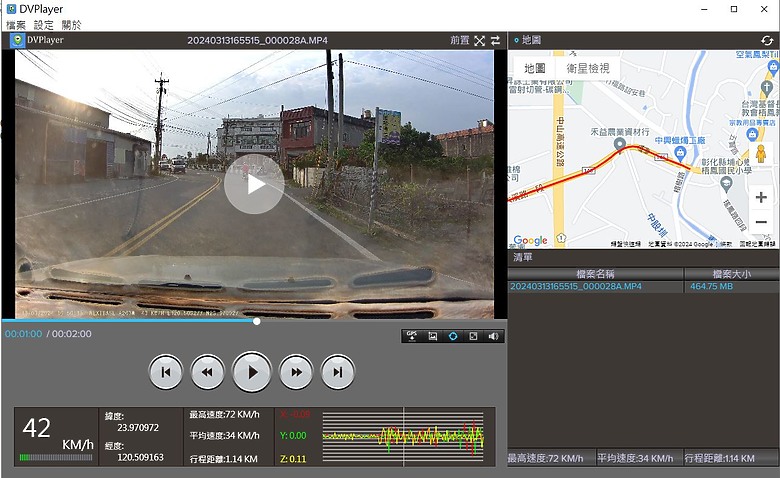Click the large play overlay on the video
The image size is (780, 478).
254,185
